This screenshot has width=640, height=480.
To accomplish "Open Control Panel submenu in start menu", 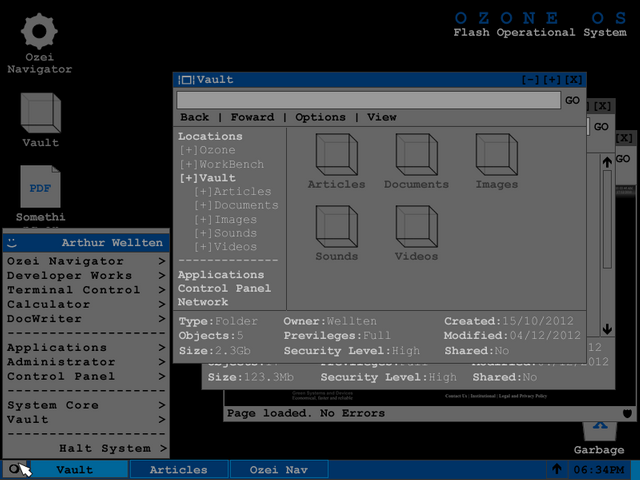I will (86, 376).
